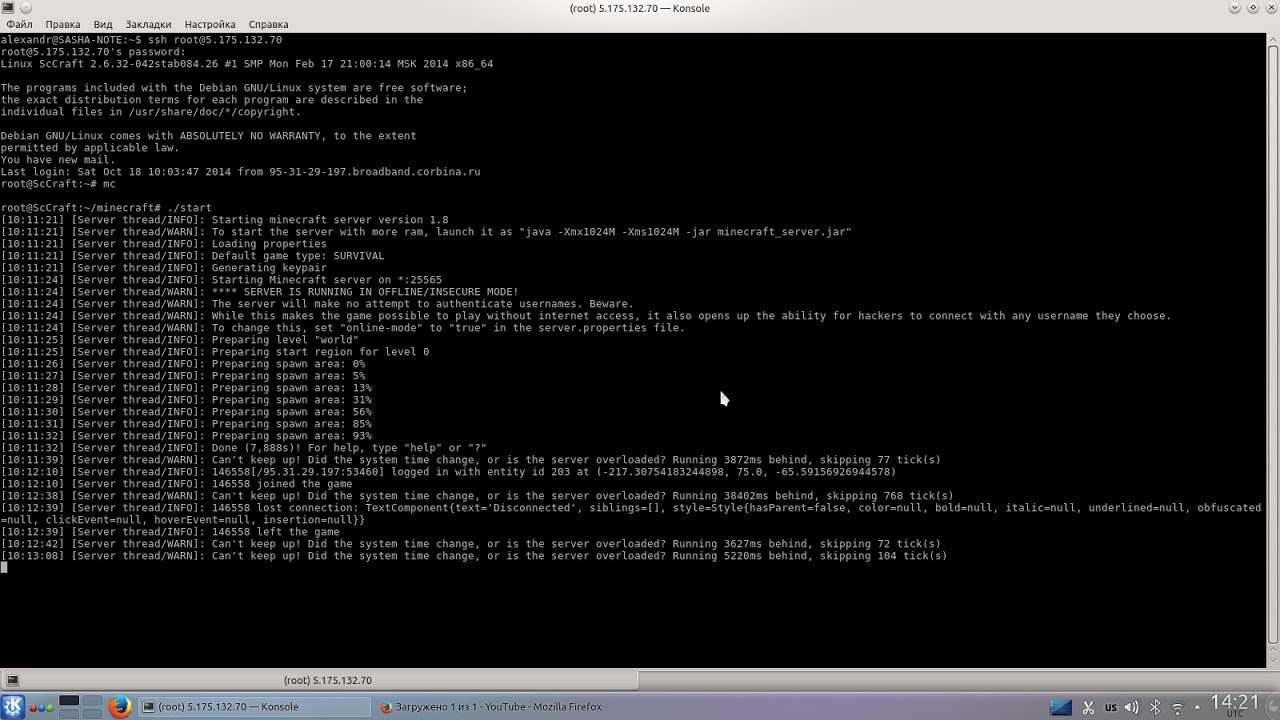
Task: Expand hidden system tray icons arrow
Action: click(1197, 707)
